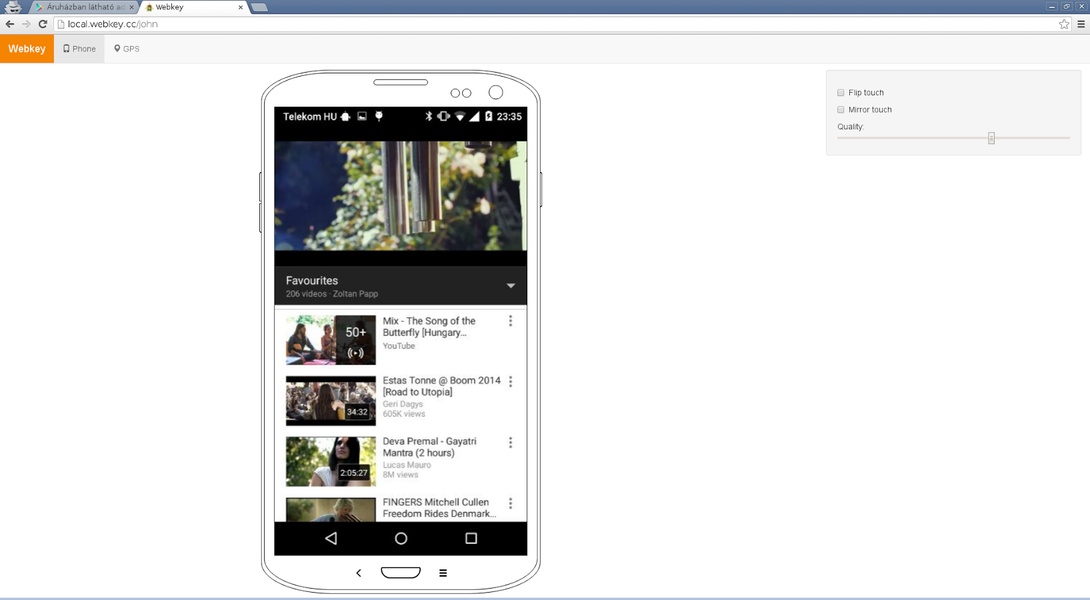Open the Estas Tonne 34:32 thumbnail
The width and height of the screenshot is (1090, 600).
pyautogui.click(x=331, y=401)
